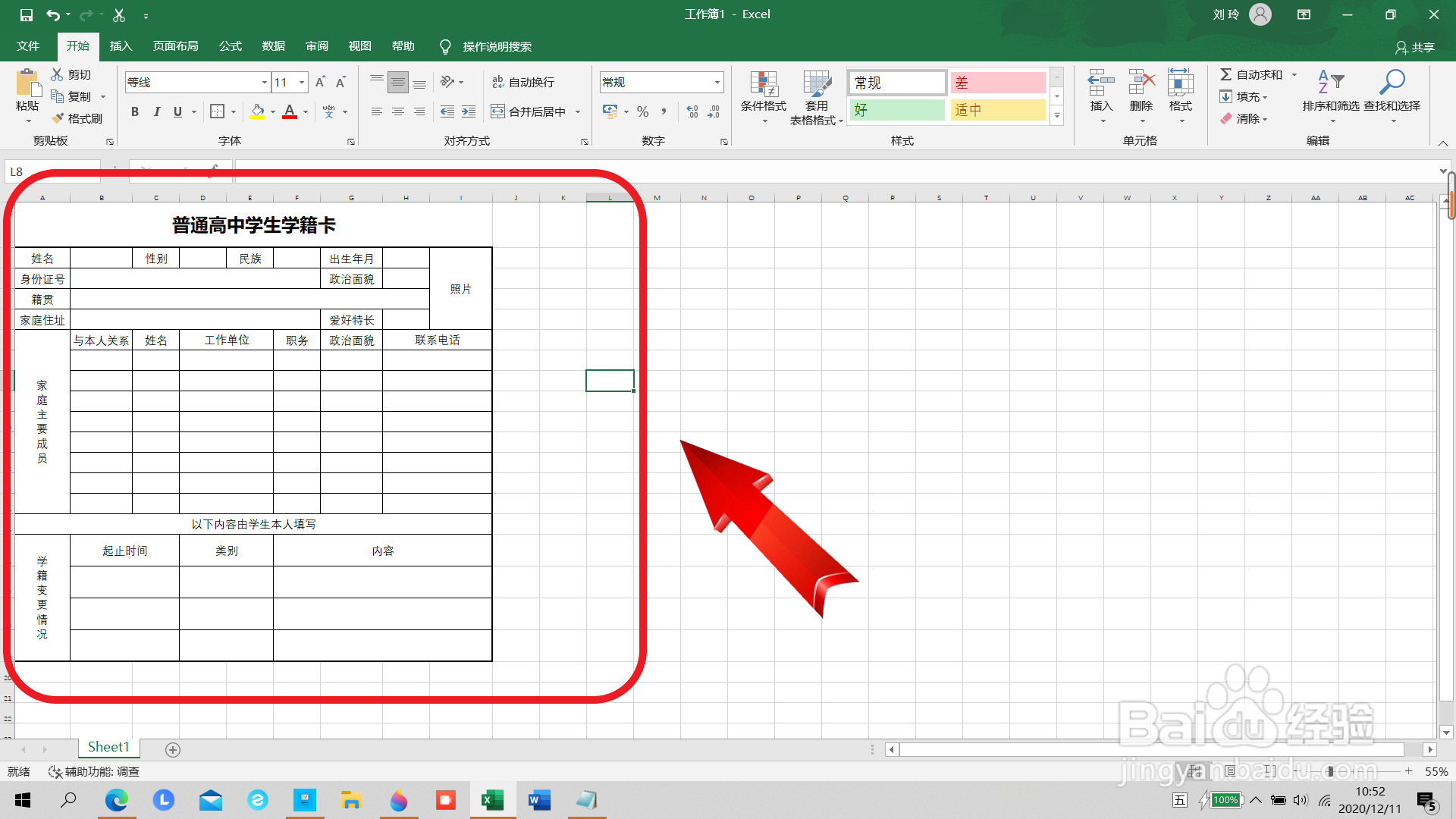Click the Share button
This screenshot has height=819, width=1456.
point(1414,47)
